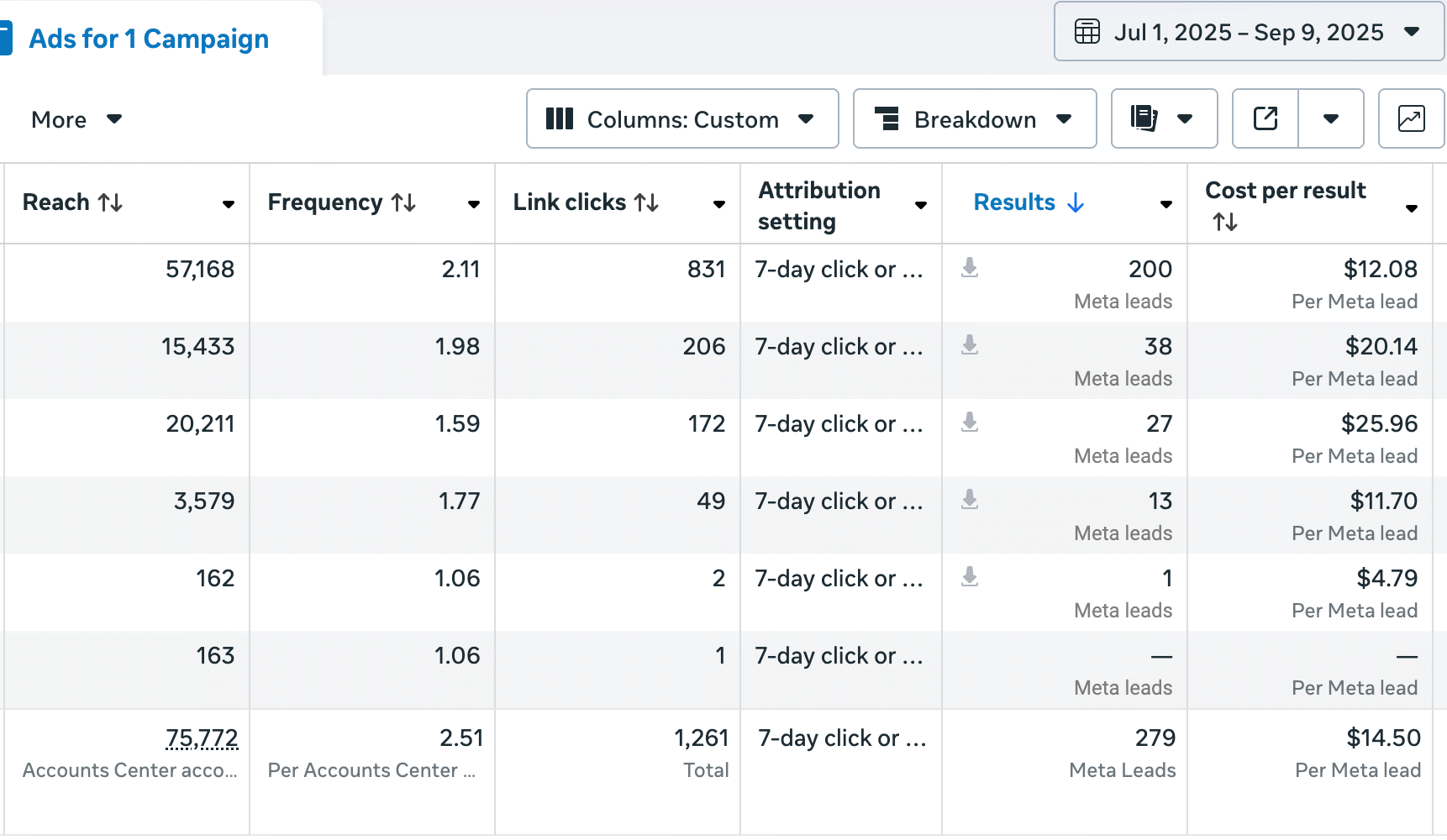Expand the Breakdown dropdown
This screenshot has width=1447, height=840.
[974, 119]
